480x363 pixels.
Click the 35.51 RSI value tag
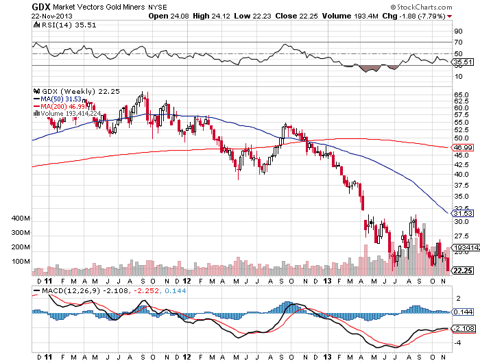(x=463, y=62)
